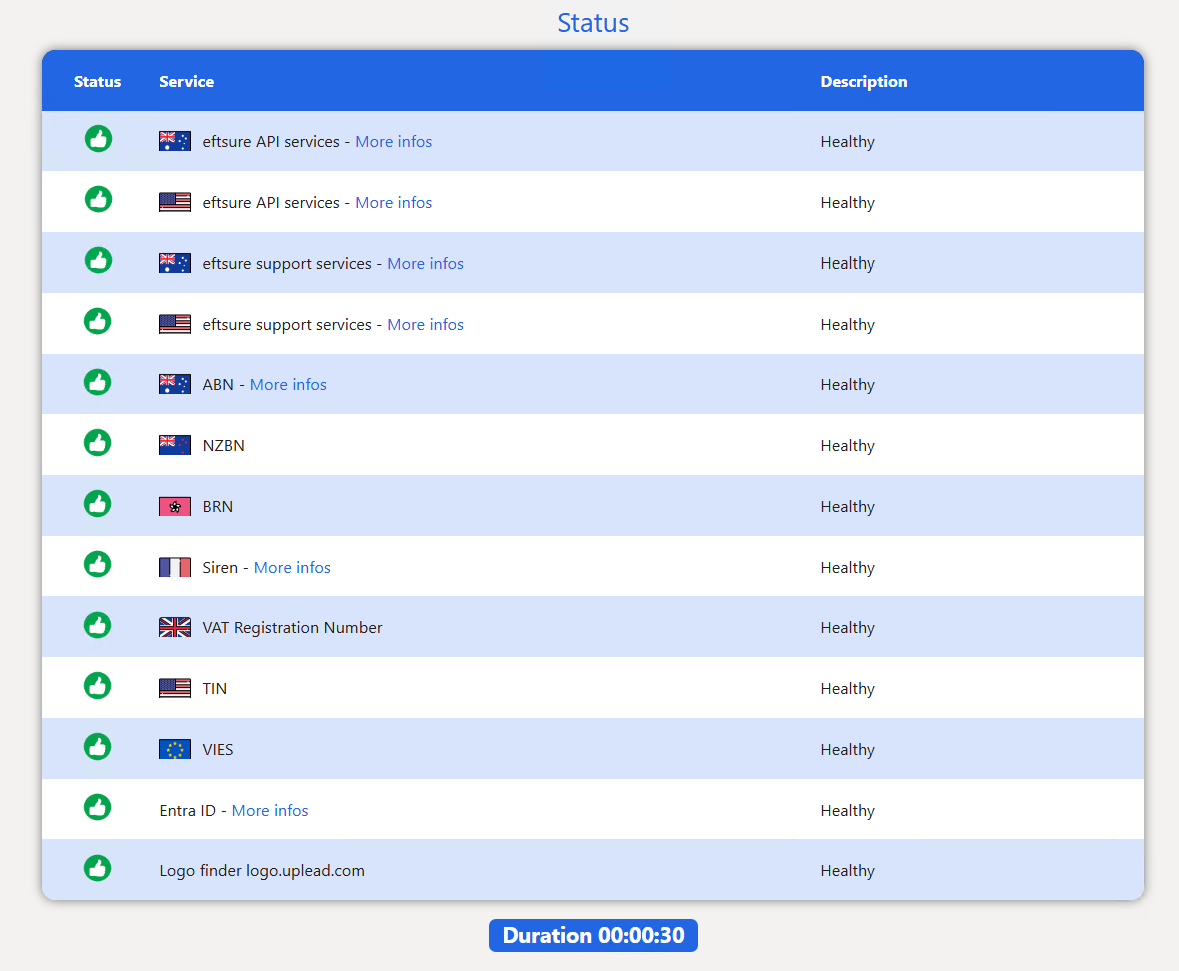Viewport: 1179px width, 971px height.
Task: Click Logo finder logo.uplead.com text
Action: point(262,870)
